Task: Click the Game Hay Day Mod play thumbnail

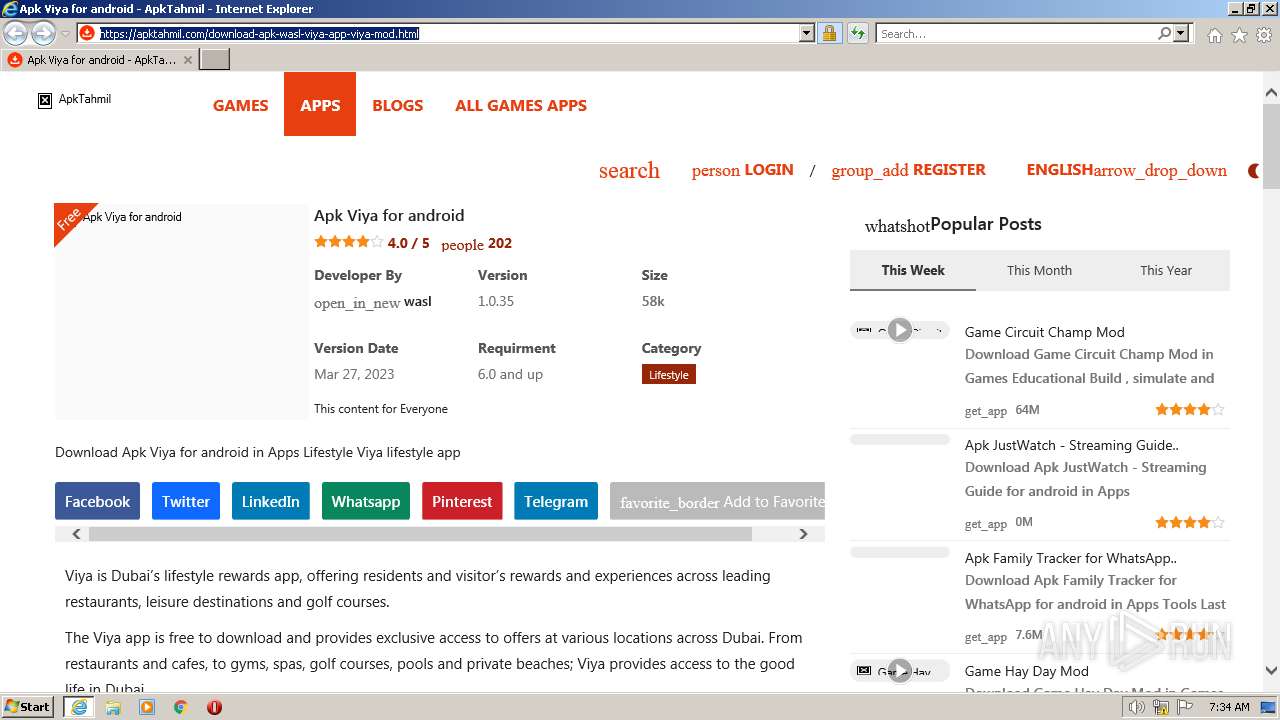Action: point(900,671)
